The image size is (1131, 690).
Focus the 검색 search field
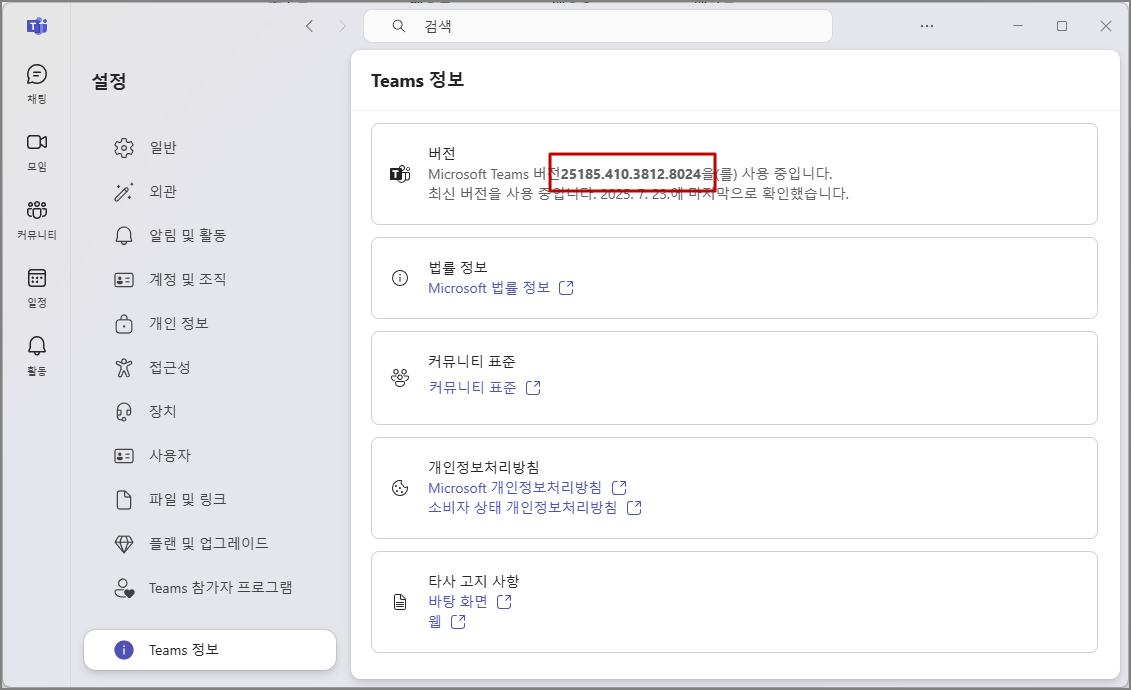click(597, 26)
